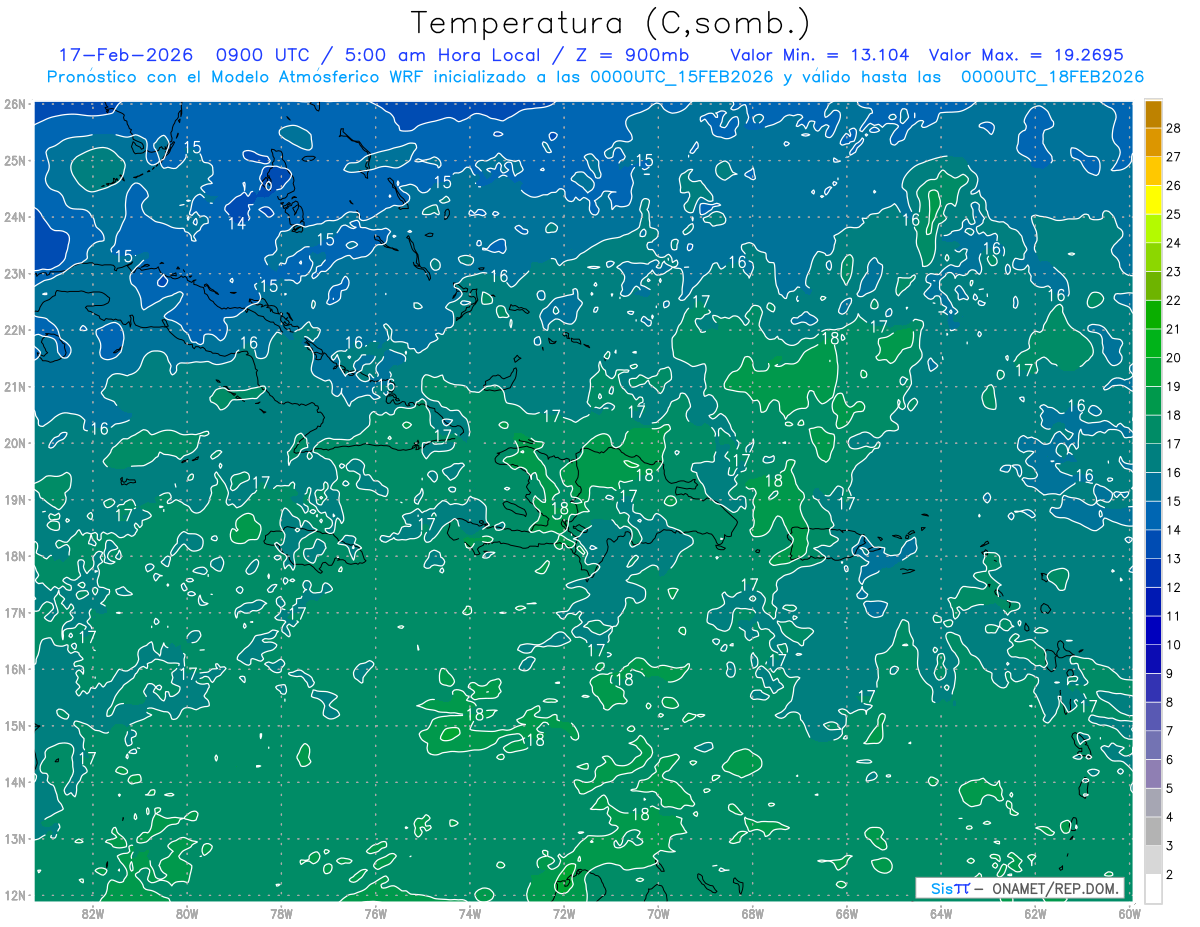Click the white bottom swatch of the color legend
The width and height of the screenshot is (1200, 927).
click(1153, 887)
